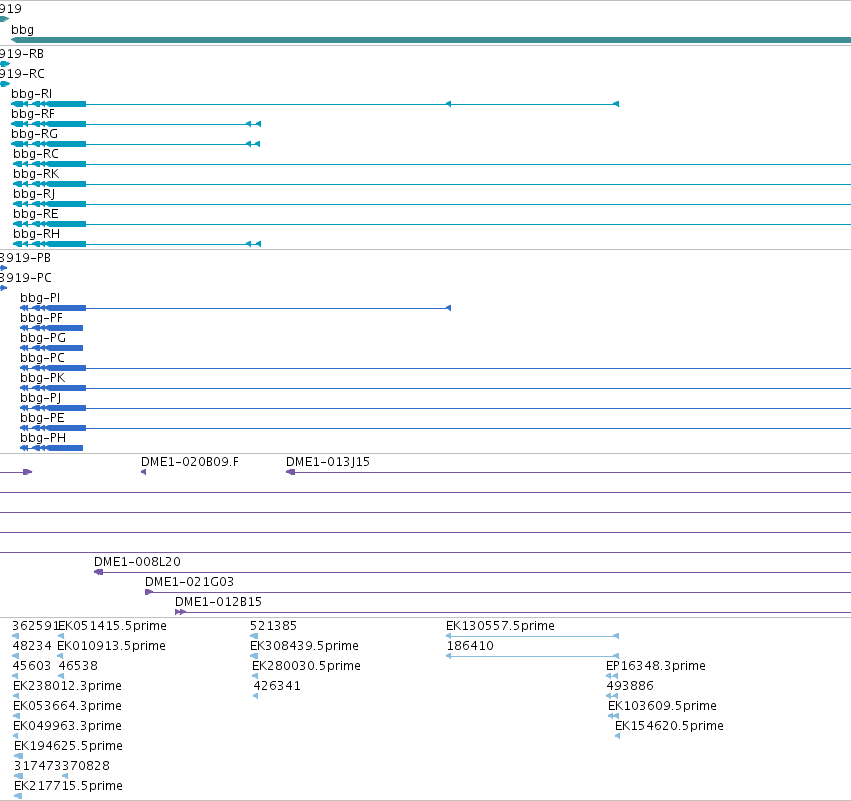Select transcript label bbg-RE

click(36, 214)
